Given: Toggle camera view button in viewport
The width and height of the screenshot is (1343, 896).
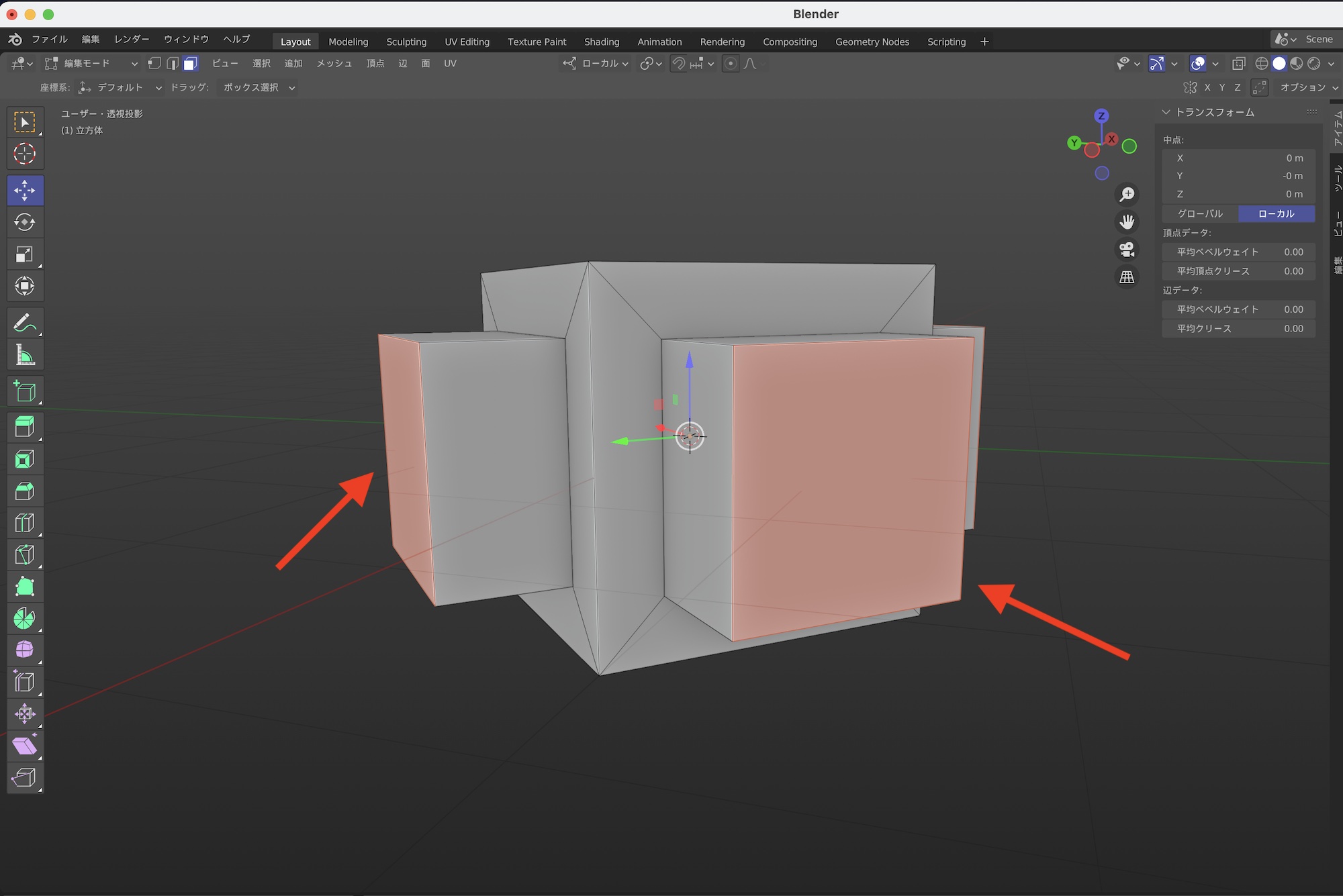Looking at the screenshot, I should tap(1127, 250).
